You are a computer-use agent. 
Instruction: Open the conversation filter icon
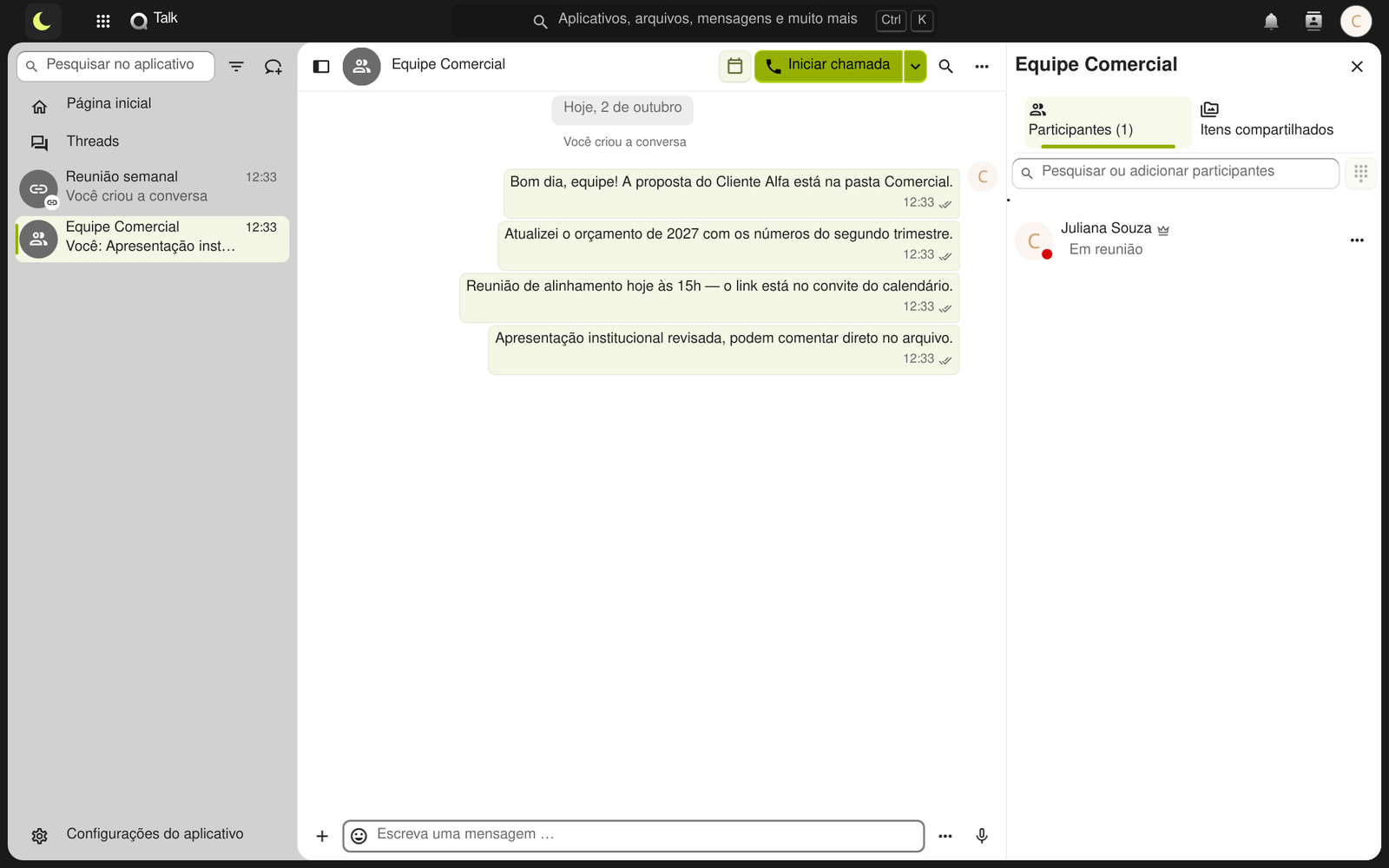(x=236, y=66)
